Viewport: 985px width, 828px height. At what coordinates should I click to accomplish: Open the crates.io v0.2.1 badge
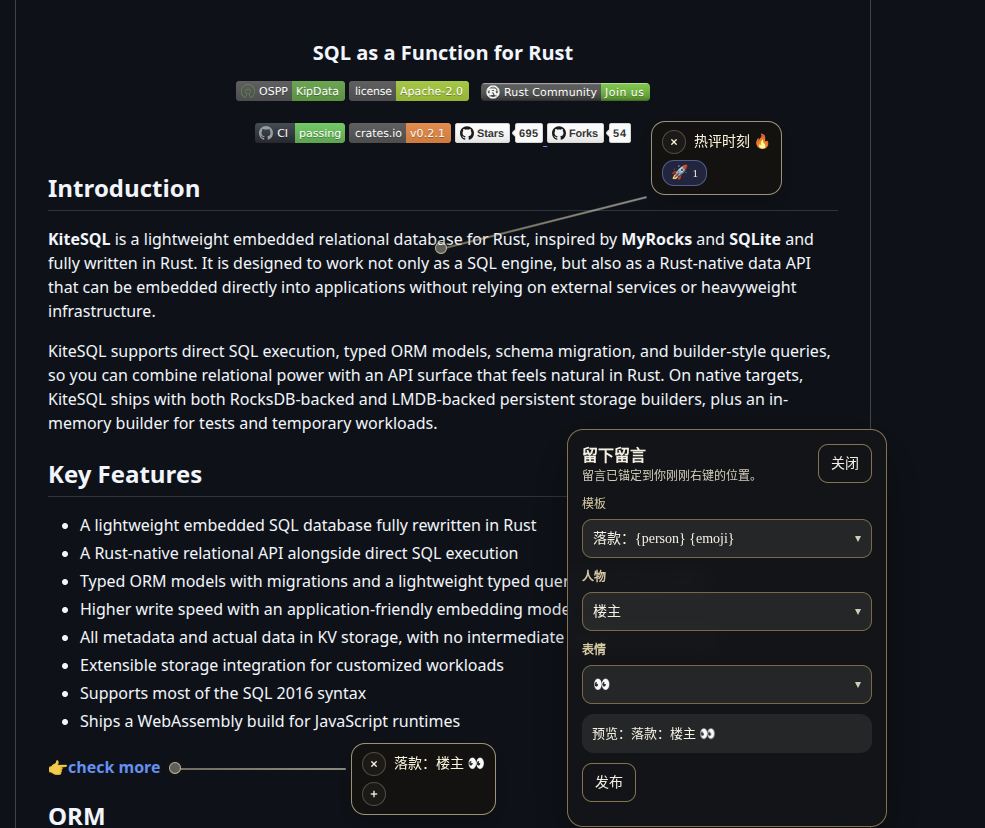point(399,133)
